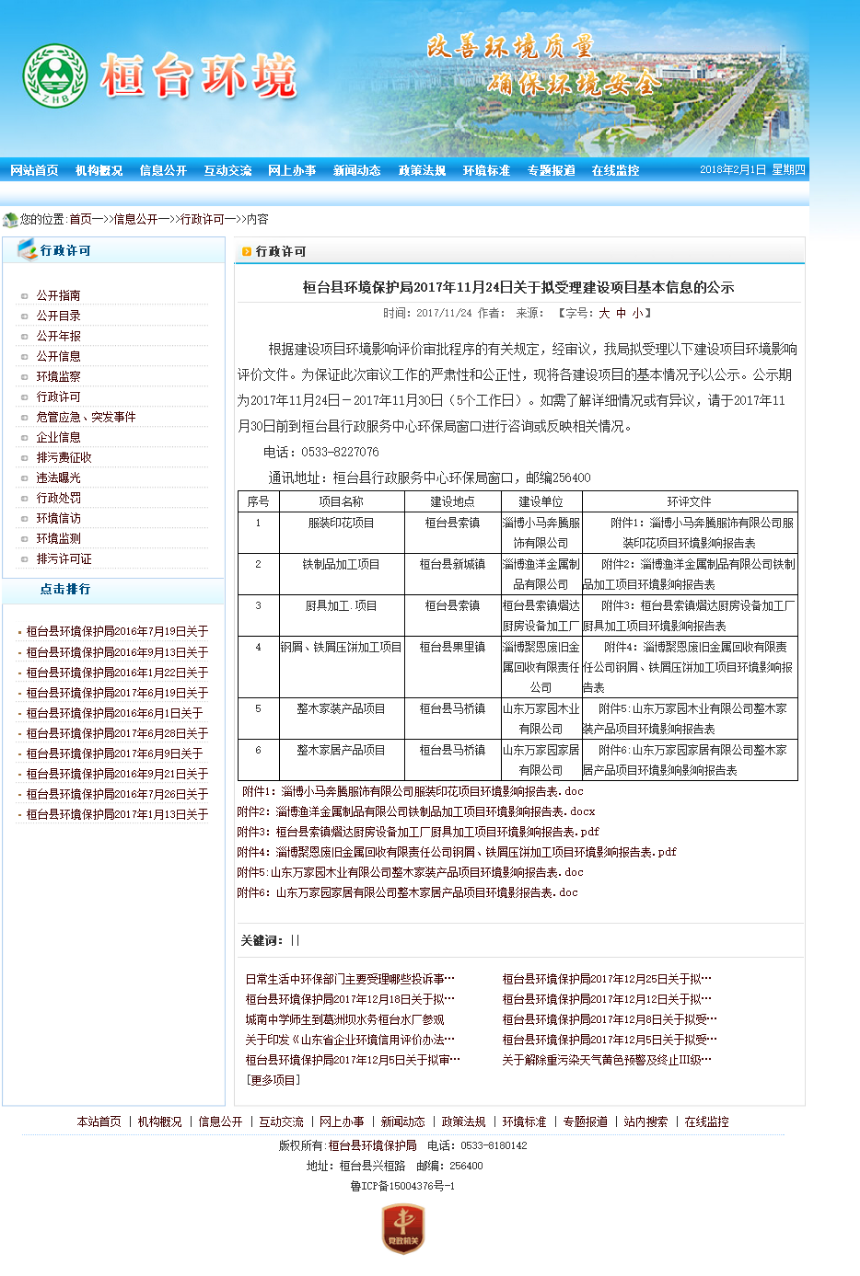This screenshot has width=860, height=1276.
Task: Select 危管应急、突发事件 in the sidebar
Action: click(86, 417)
